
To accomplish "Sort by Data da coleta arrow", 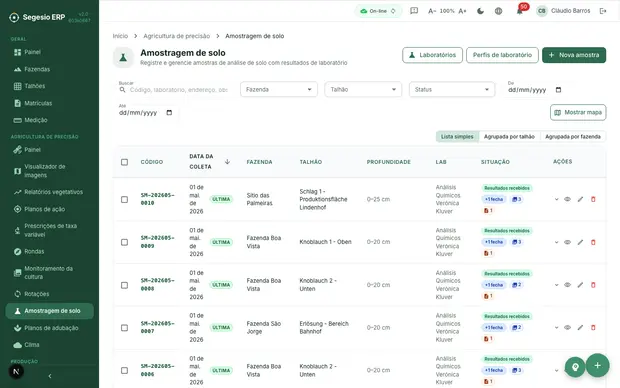I will coord(227,161).
